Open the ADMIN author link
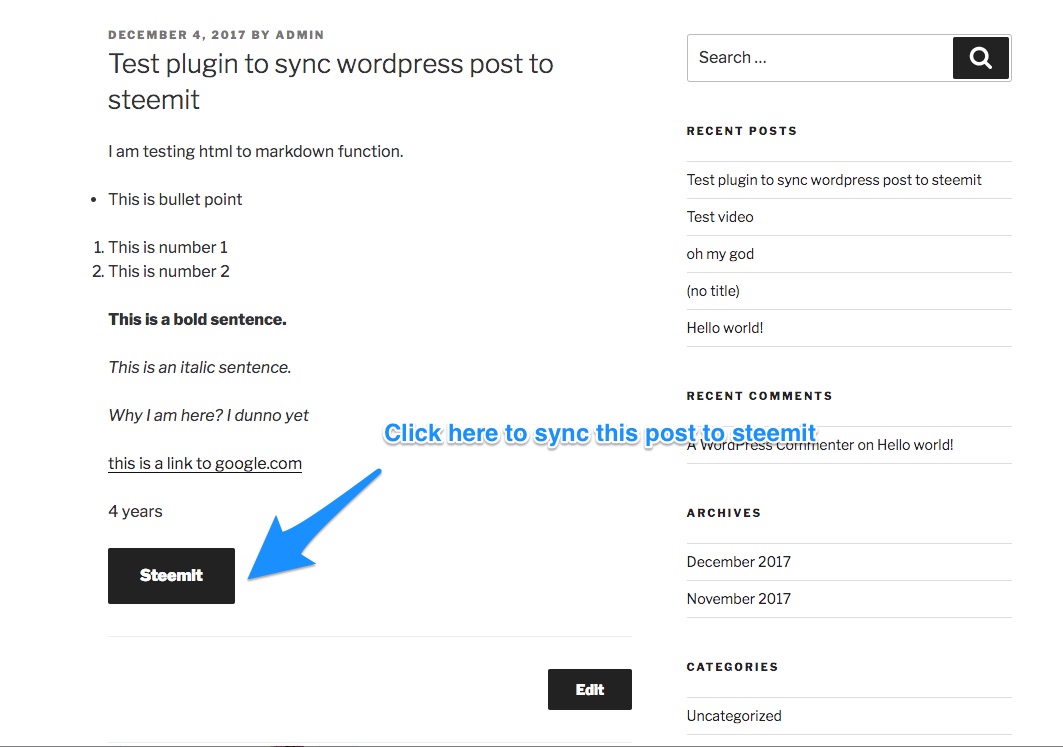The image size is (1063, 747). [300, 35]
